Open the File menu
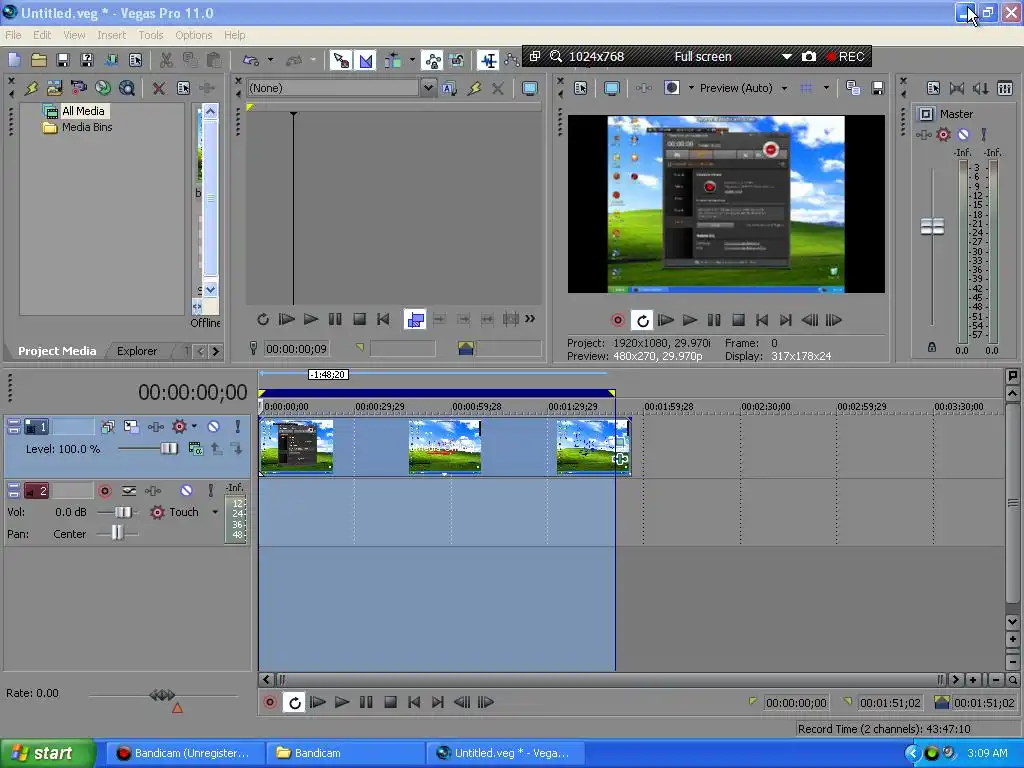Image resolution: width=1024 pixels, height=768 pixels. pyautogui.click(x=13, y=35)
